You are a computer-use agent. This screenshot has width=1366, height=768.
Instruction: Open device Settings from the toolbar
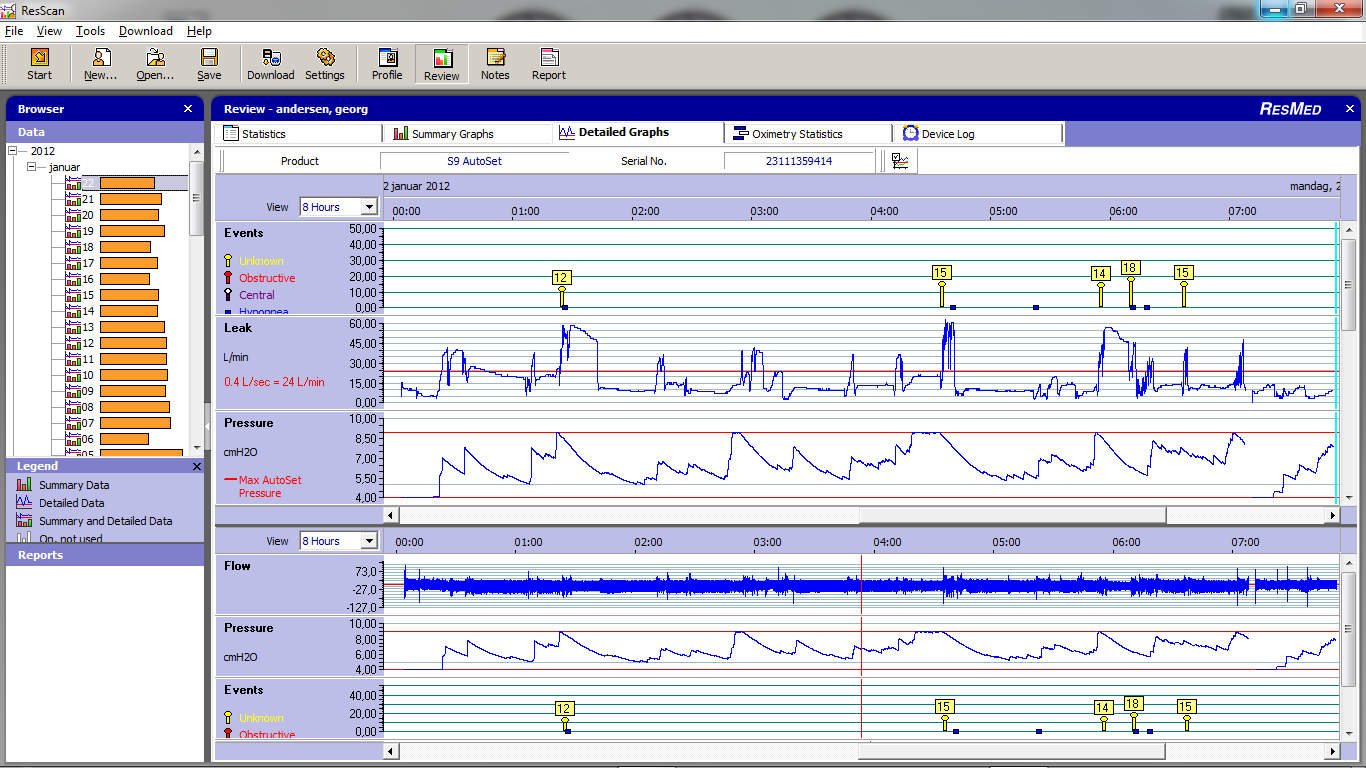[x=325, y=65]
